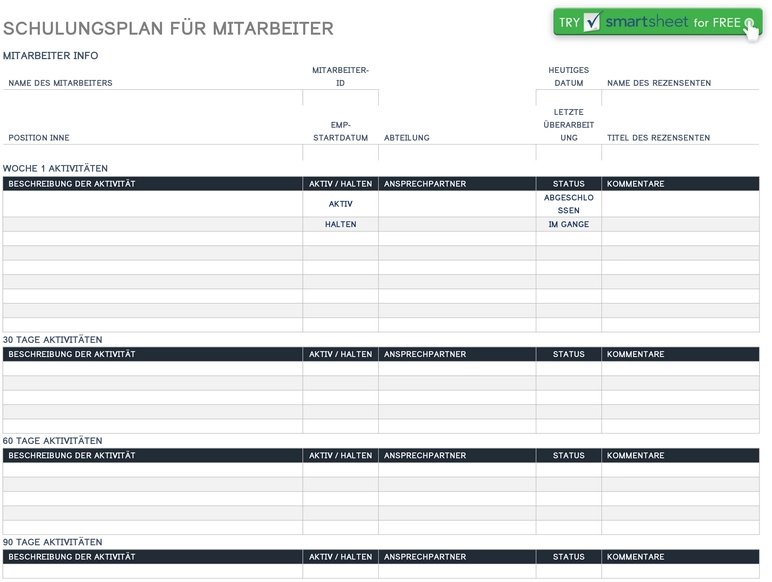Viewport: 772px width, 582px height.
Task: Select the HALTEN cell in Woche 1
Action: point(340,225)
